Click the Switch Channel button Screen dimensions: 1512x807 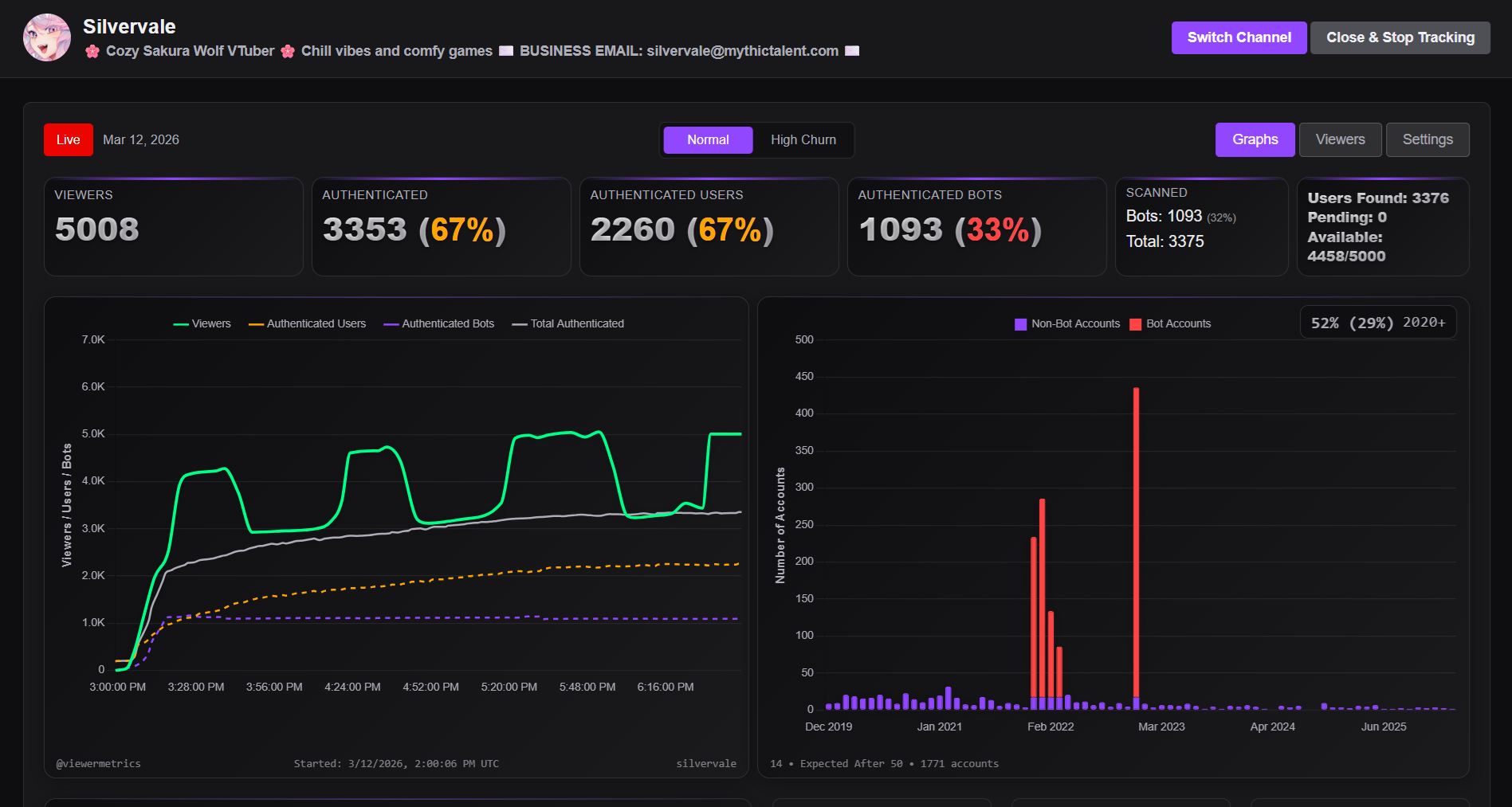click(x=1239, y=37)
